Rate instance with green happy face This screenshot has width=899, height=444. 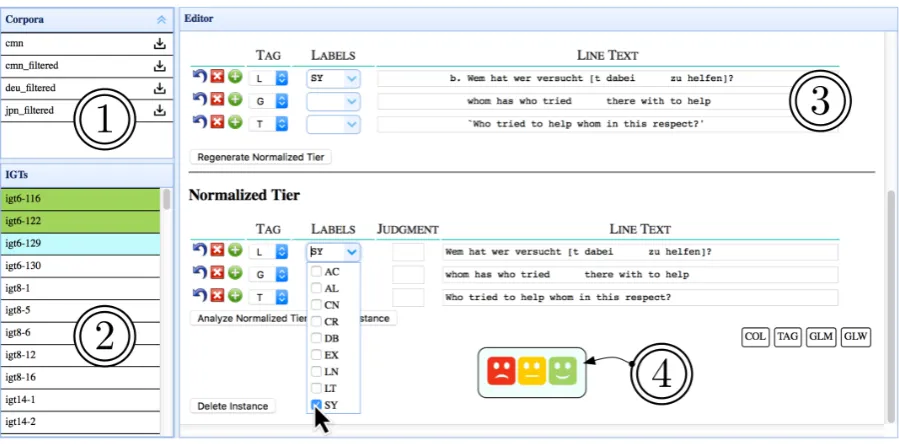point(562,371)
